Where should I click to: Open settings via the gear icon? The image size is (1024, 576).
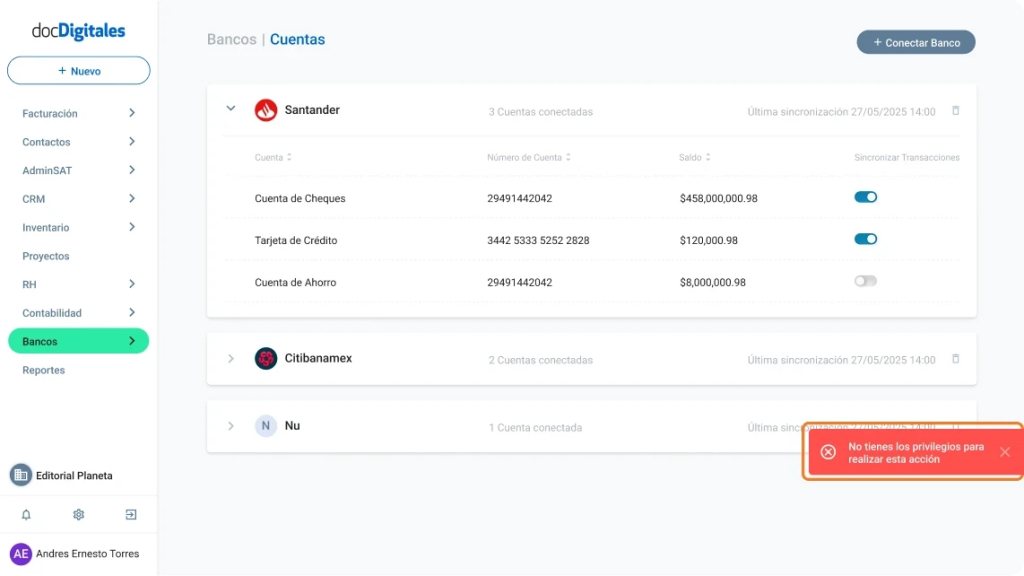pos(78,515)
